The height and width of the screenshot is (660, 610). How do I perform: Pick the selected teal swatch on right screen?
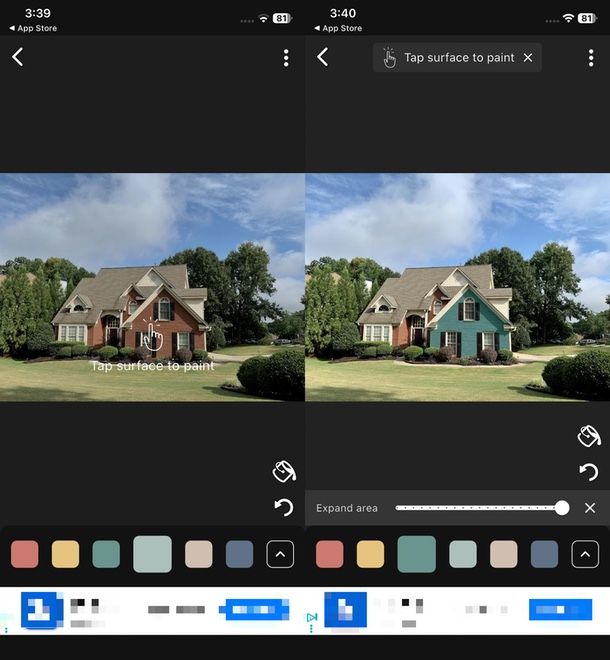[x=416, y=554]
